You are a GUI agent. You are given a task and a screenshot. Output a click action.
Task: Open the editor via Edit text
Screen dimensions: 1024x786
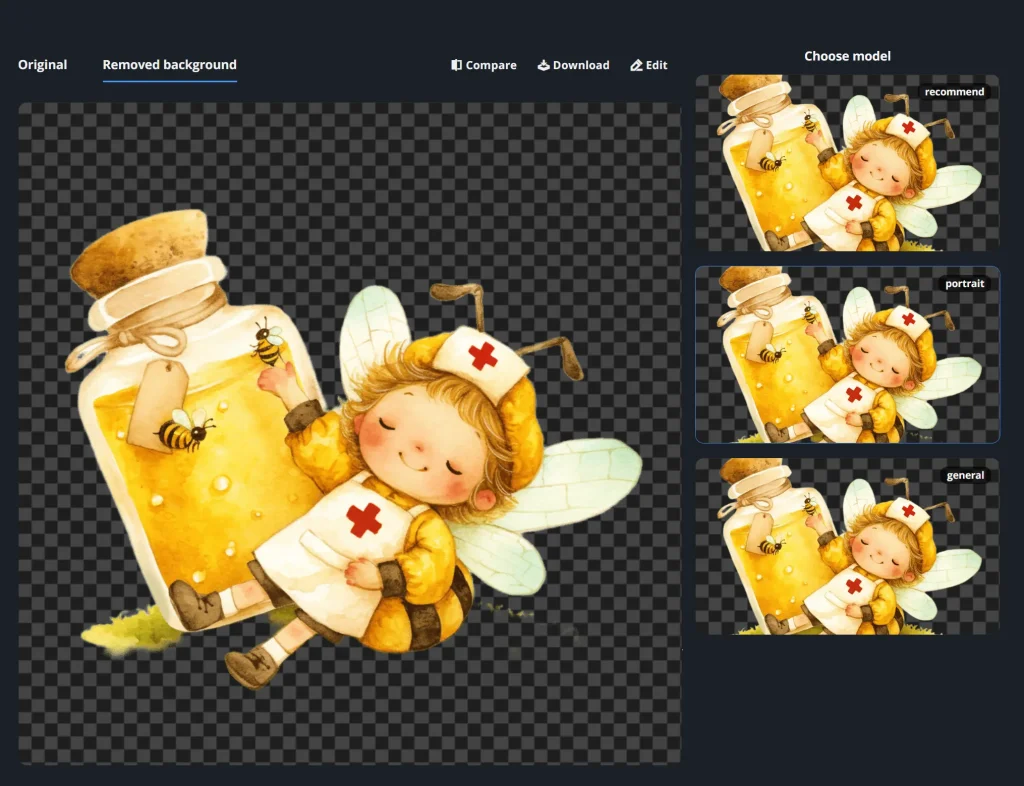(656, 65)
